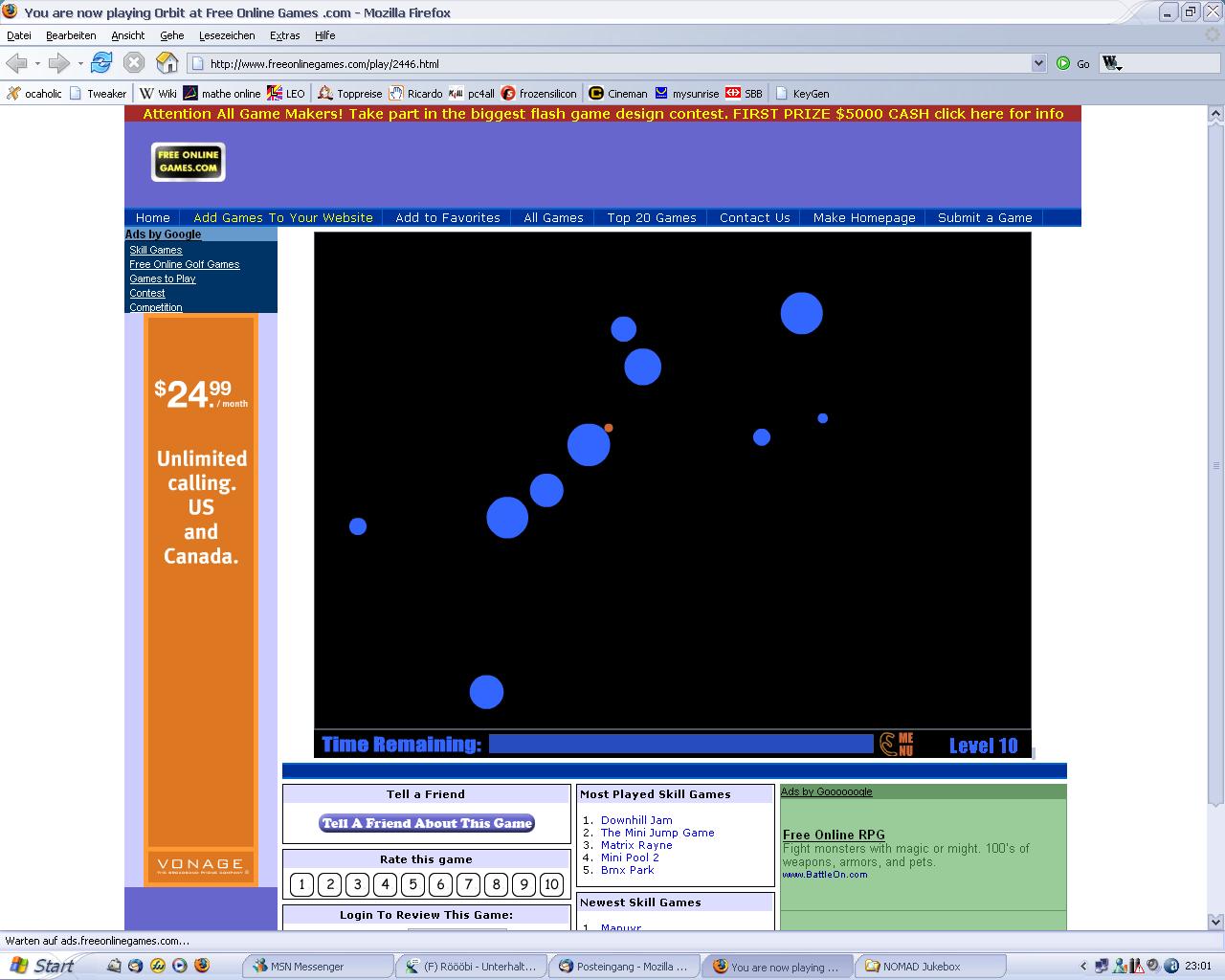Select rating number 5

412,884
